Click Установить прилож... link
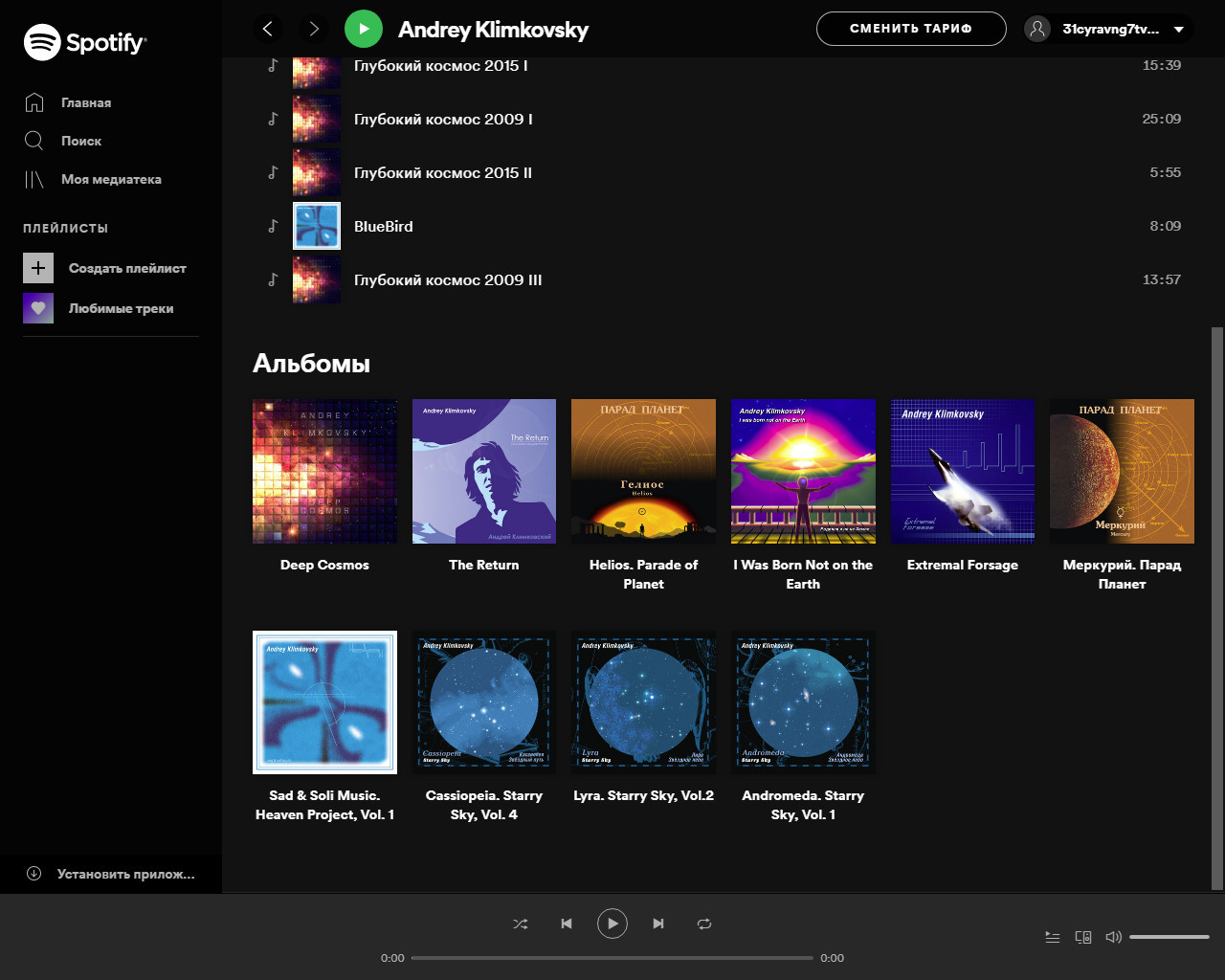 (125, 874)
